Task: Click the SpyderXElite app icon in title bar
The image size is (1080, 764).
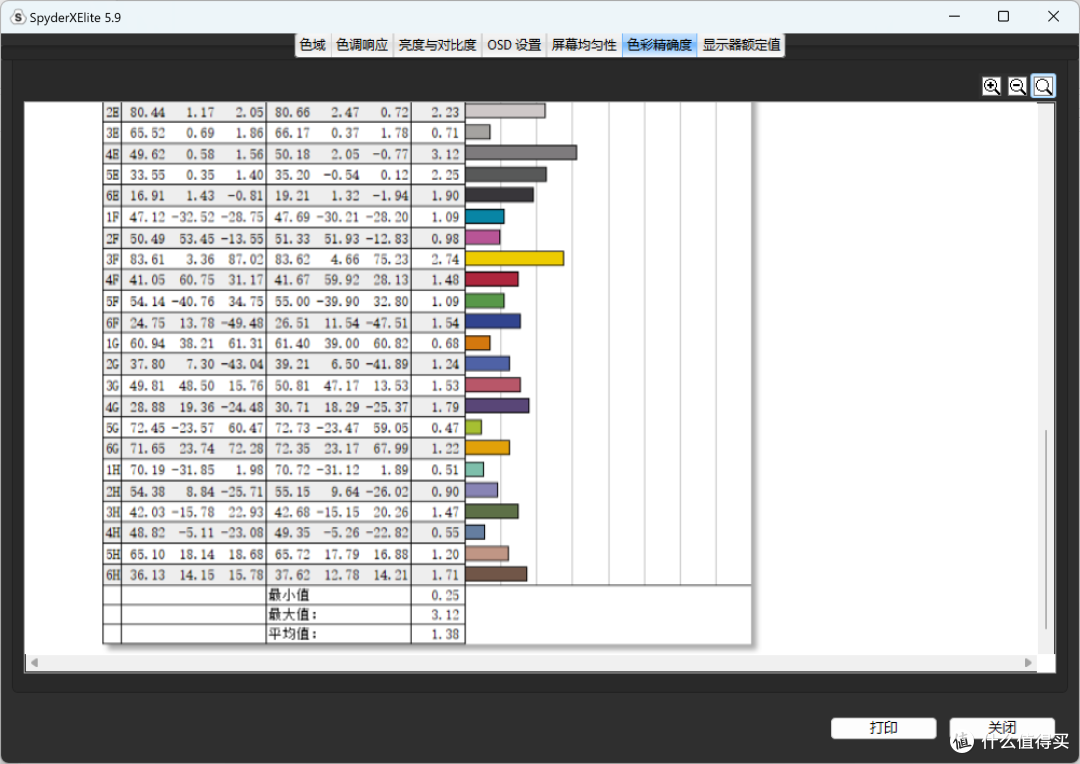Action: point(18,17)
